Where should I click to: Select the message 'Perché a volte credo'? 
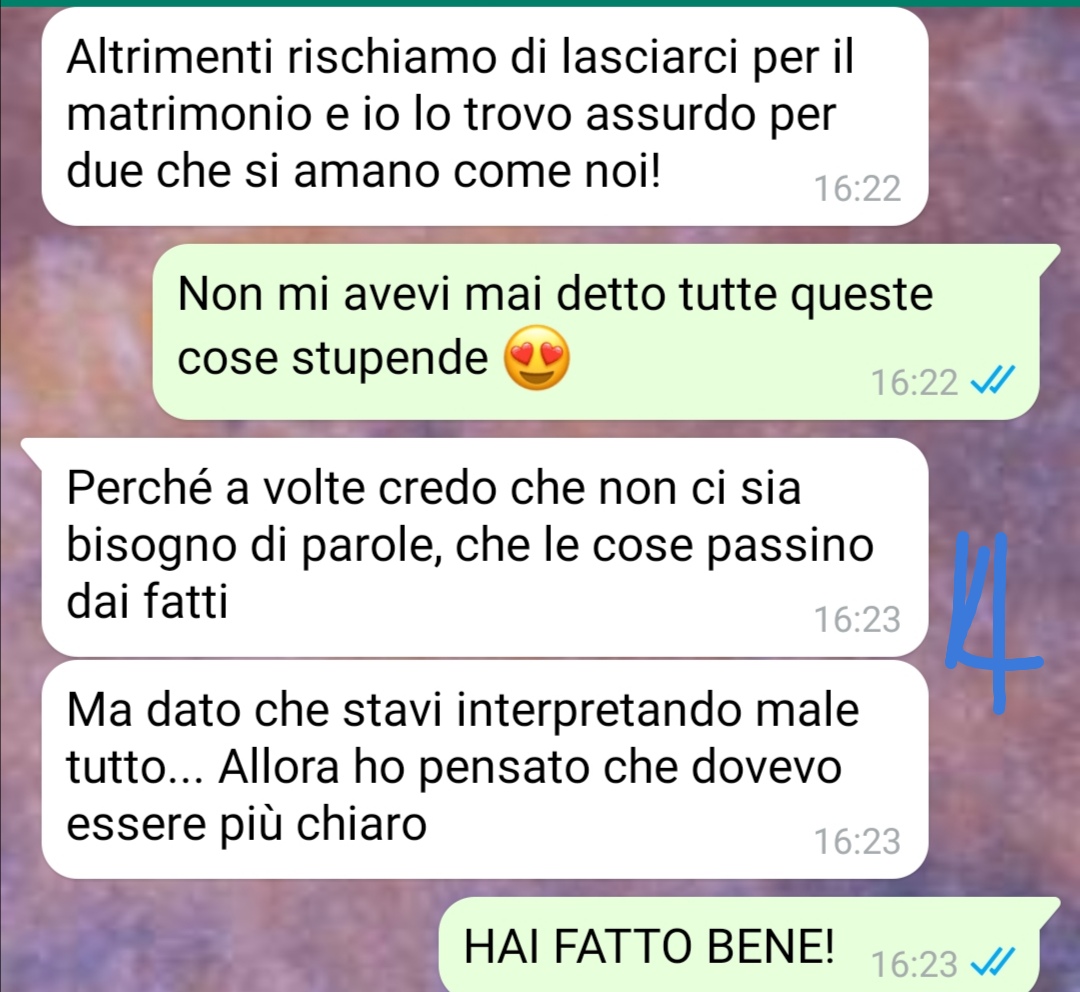485,548
